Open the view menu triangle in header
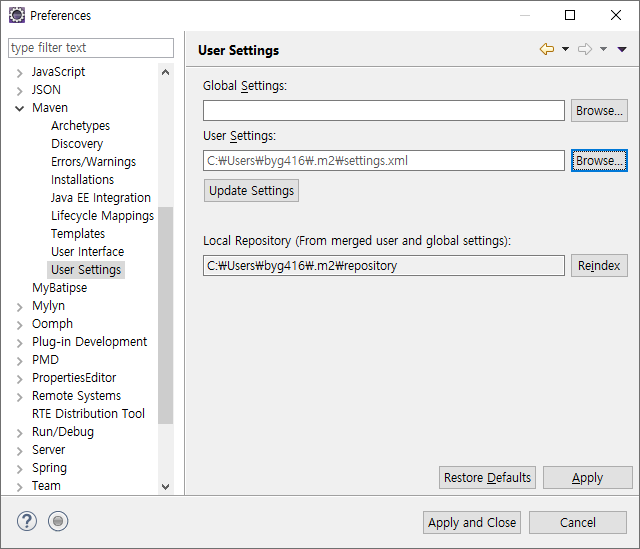Screen dimensions: 640x549 pos(622,49)
